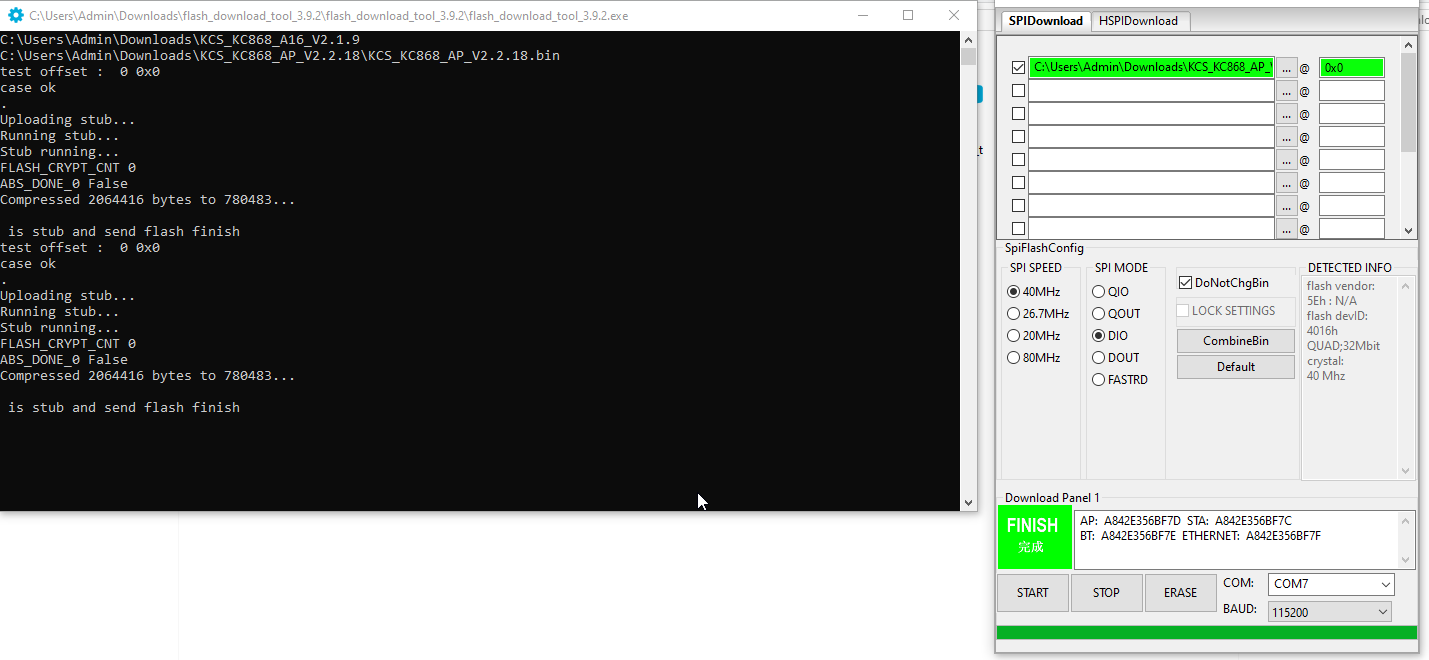Select the 80MHz SPI speed option

[1014, 358]
